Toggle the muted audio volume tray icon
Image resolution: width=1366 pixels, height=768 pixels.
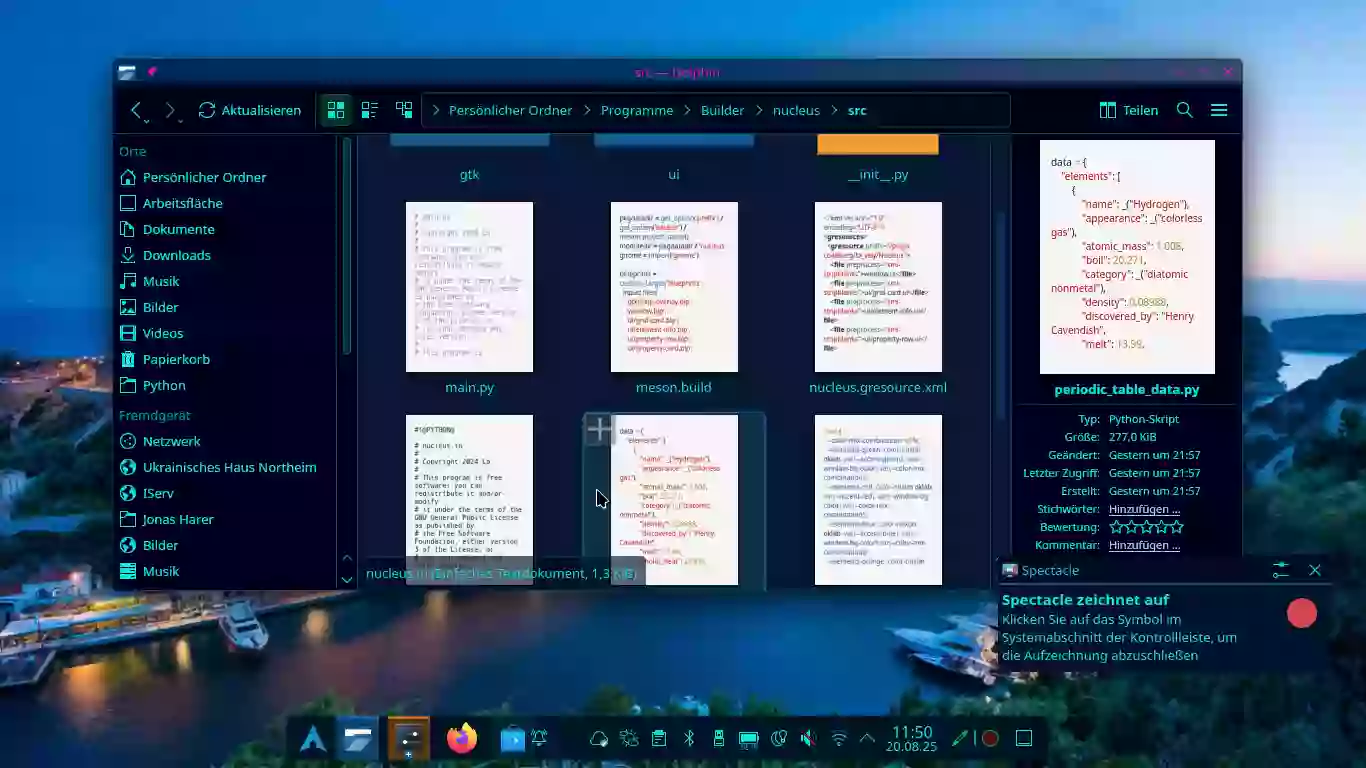coord(808,739)
